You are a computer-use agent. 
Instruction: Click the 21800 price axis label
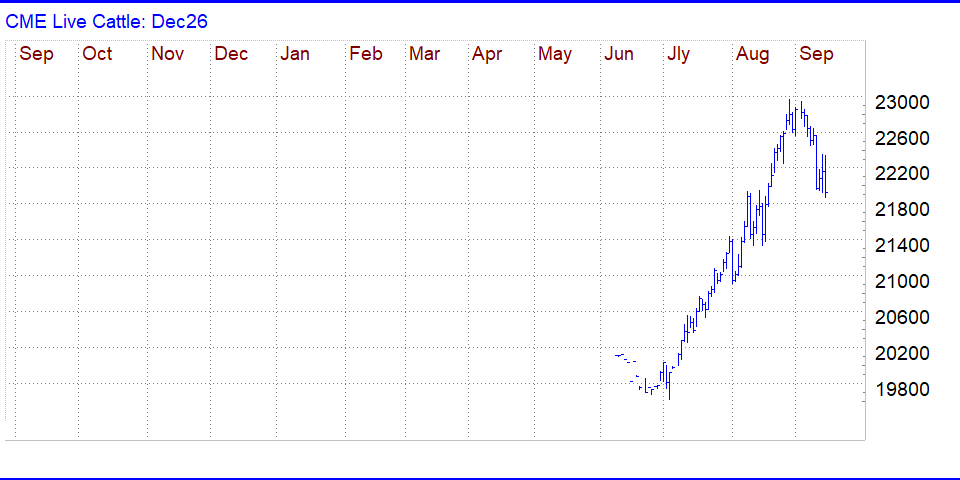click(902, 210)
